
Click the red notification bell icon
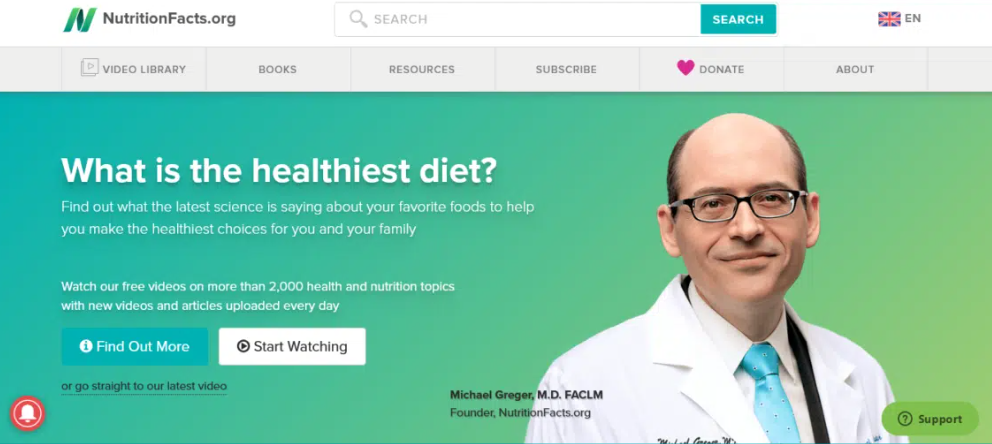(x=27, y=413)
